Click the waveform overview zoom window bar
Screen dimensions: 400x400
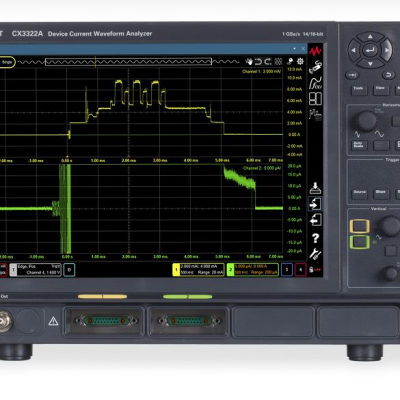coord(128,62)
